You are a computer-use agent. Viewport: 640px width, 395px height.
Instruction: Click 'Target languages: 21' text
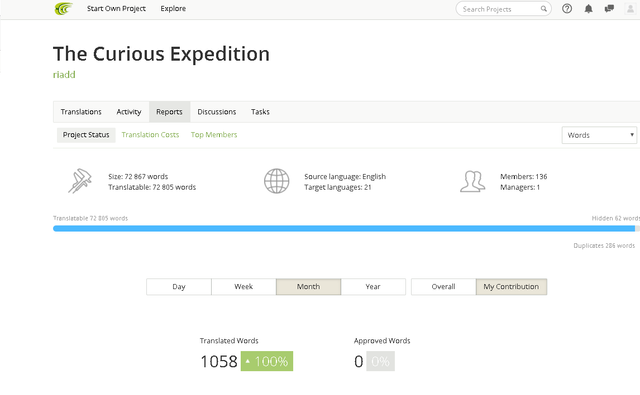tap(338, 187)
